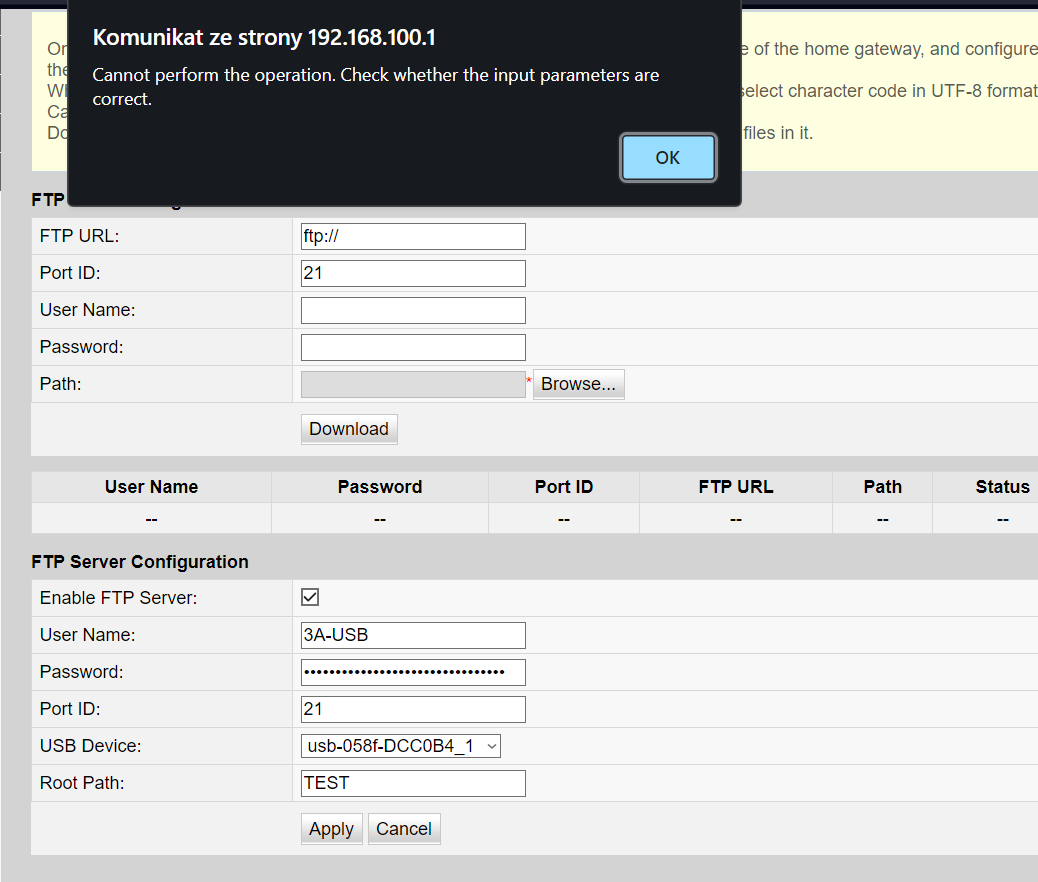Click the Enable FTP Server label
The height and width of the screenshot is (882, 1038).
(x=118, y=598)
